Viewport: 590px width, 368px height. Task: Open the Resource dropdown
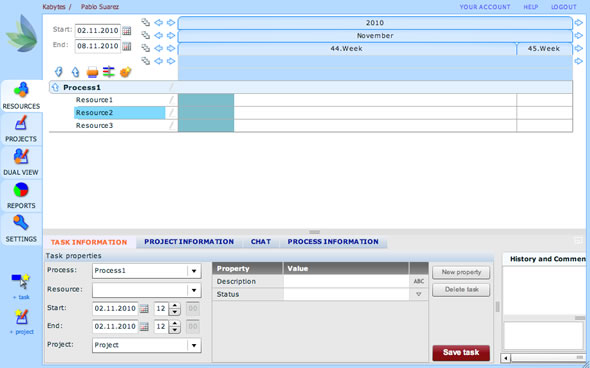tap(194, 290)
